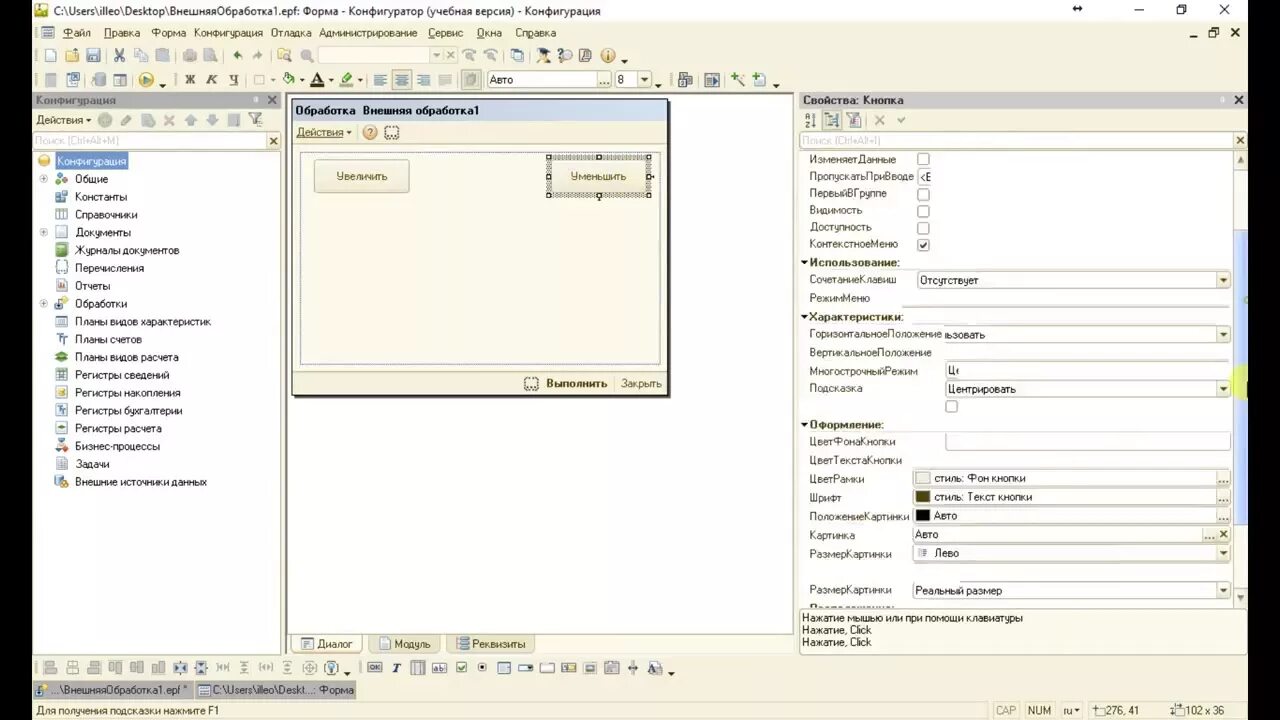
Task: Align text center in the toolbar
Action: coord(402,80)
